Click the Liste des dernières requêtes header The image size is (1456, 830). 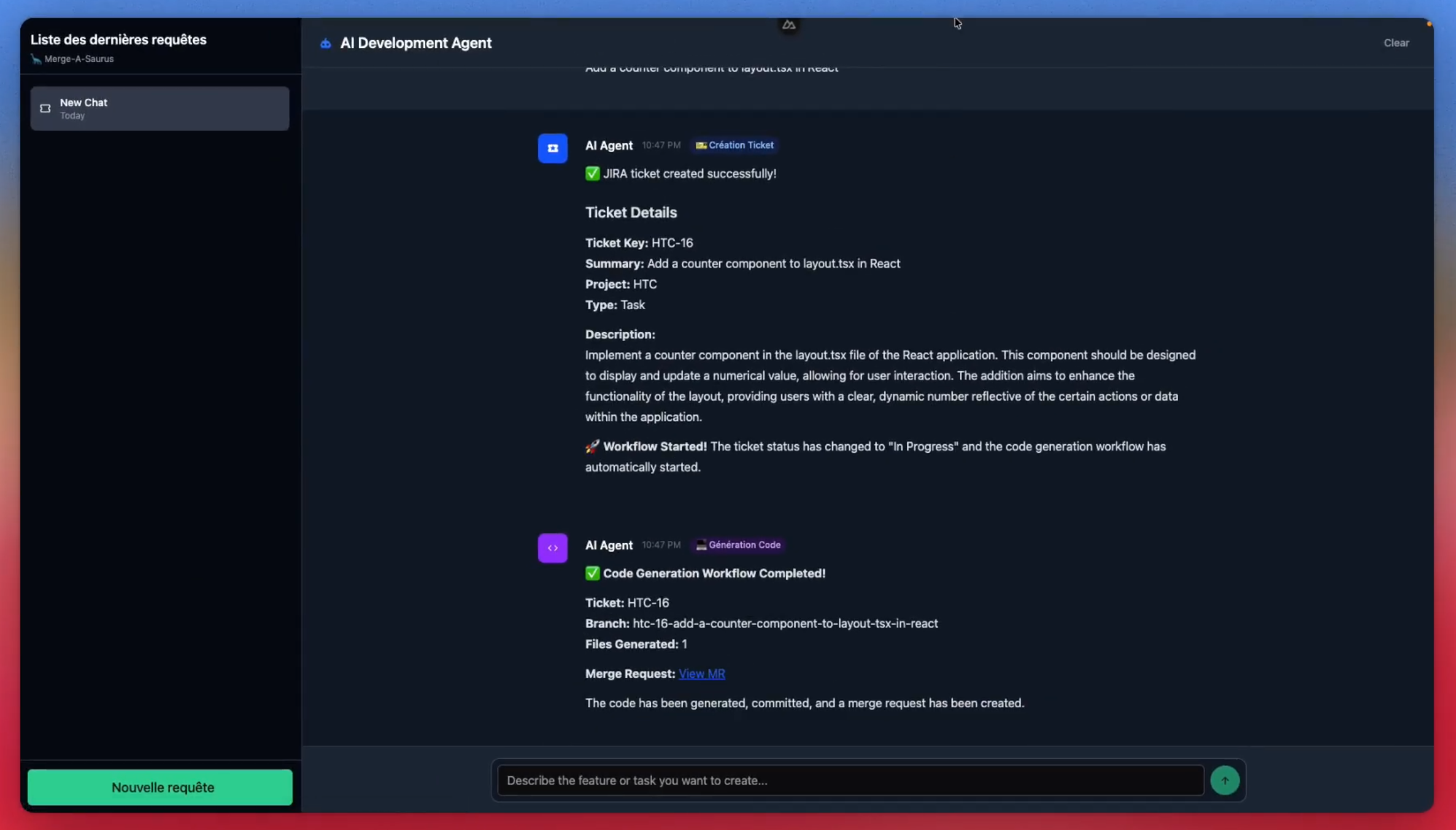(118, 39)
